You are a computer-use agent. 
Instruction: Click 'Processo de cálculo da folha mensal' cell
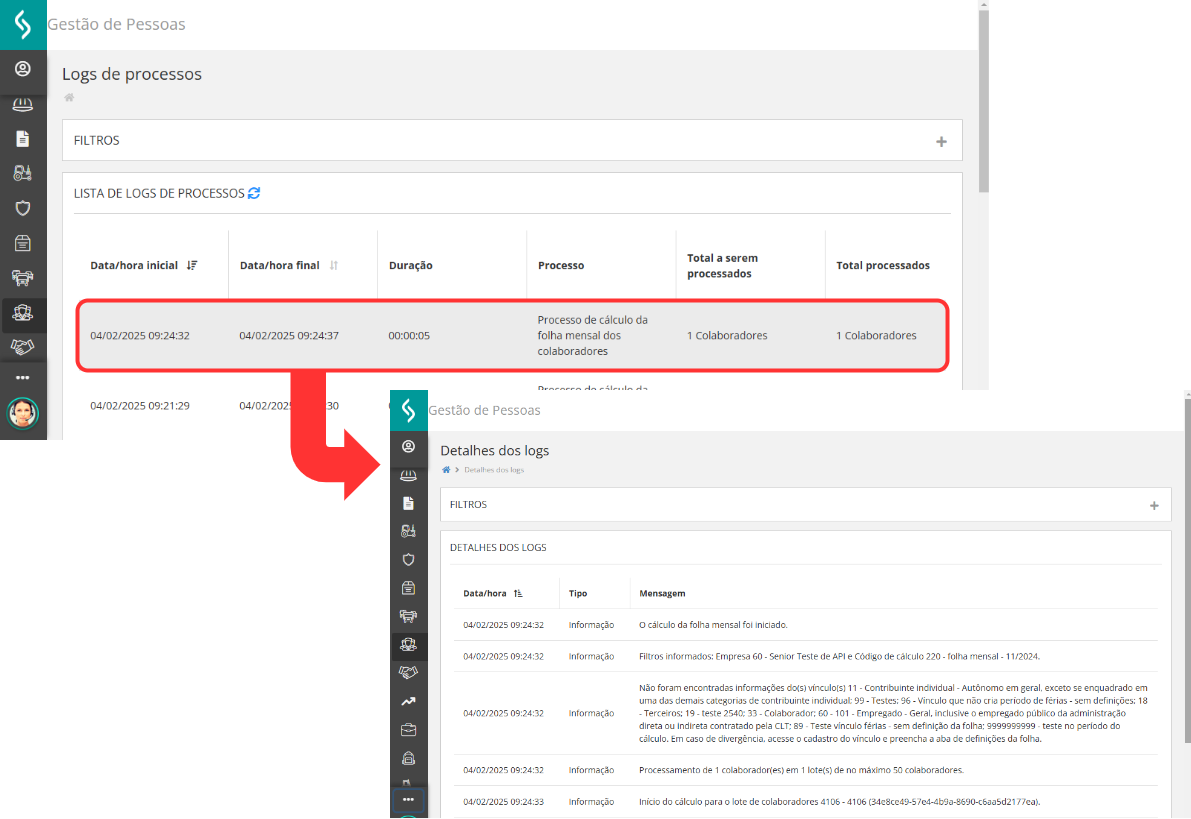(x=592, y=336)
